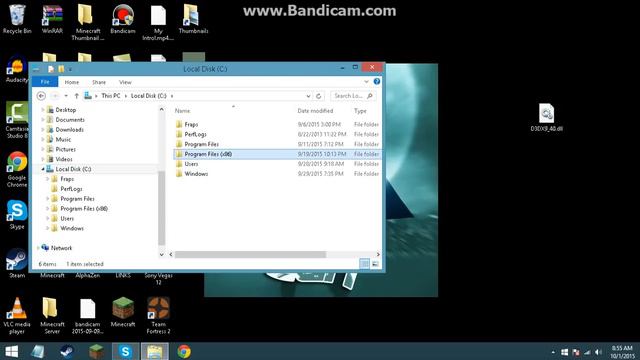This screenshot has width=640, height=360.
Task: Select Videos in the navigation pane
Action: [x=64, y=159]
